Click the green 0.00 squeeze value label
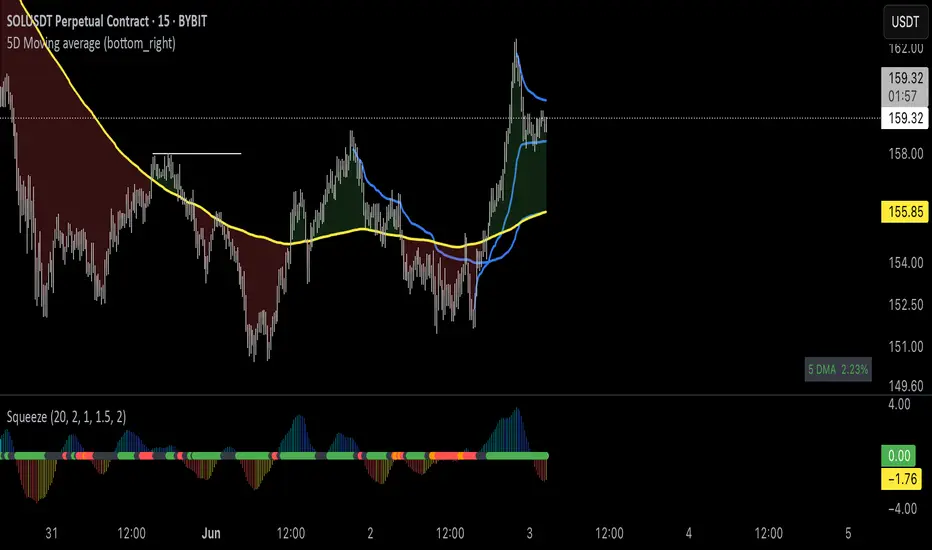Image resolution: width=932 pixels, height=550 pixels. [899, 455]
